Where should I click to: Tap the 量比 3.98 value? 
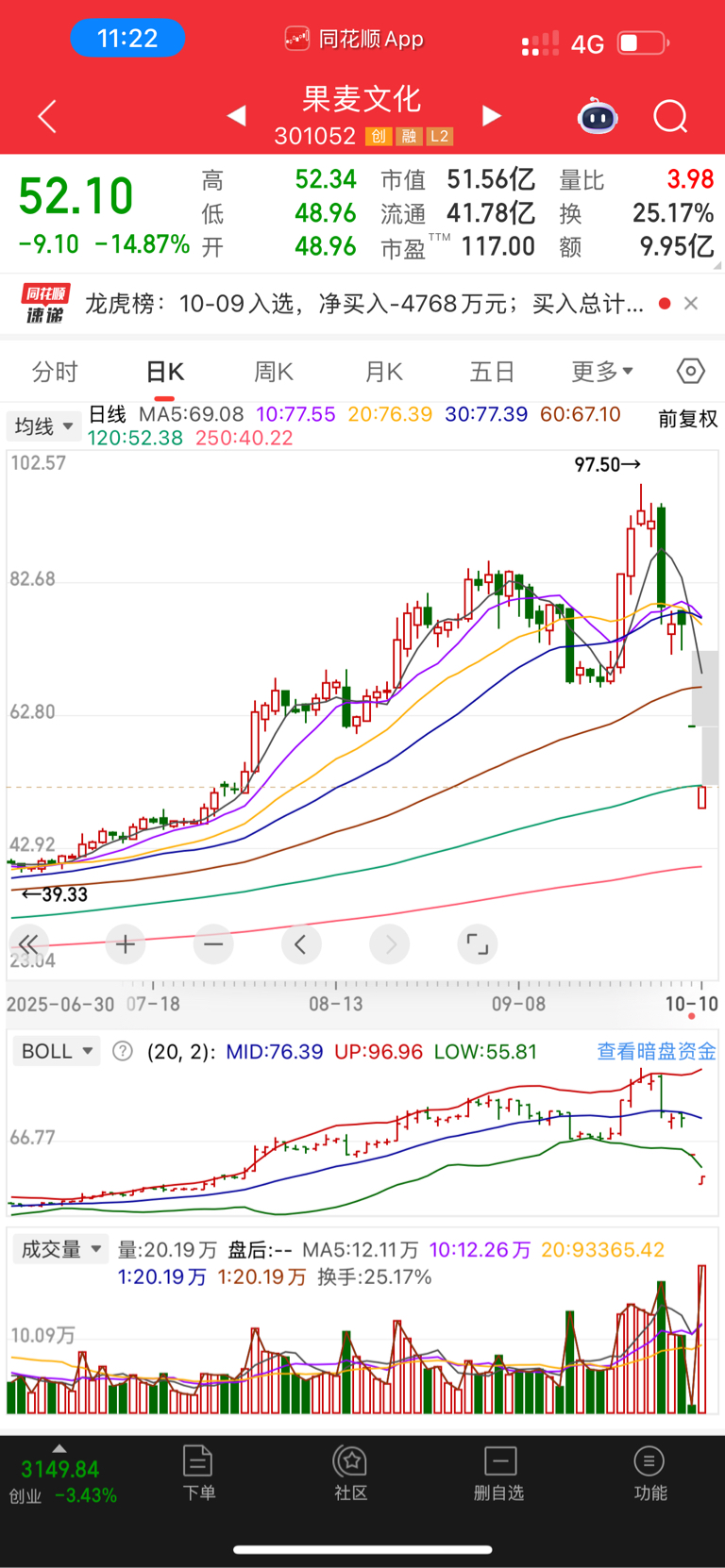[x=690, y=179]
